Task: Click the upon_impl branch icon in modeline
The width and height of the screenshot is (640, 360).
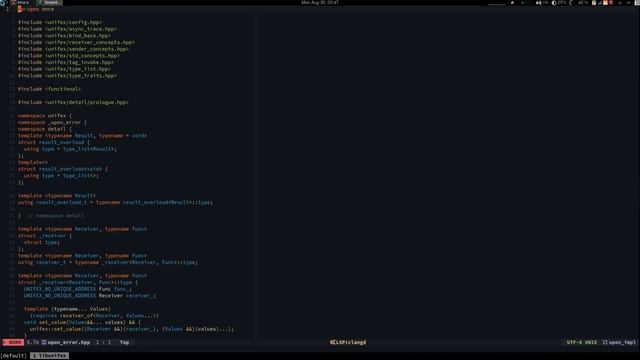Action: pos(605,342)
